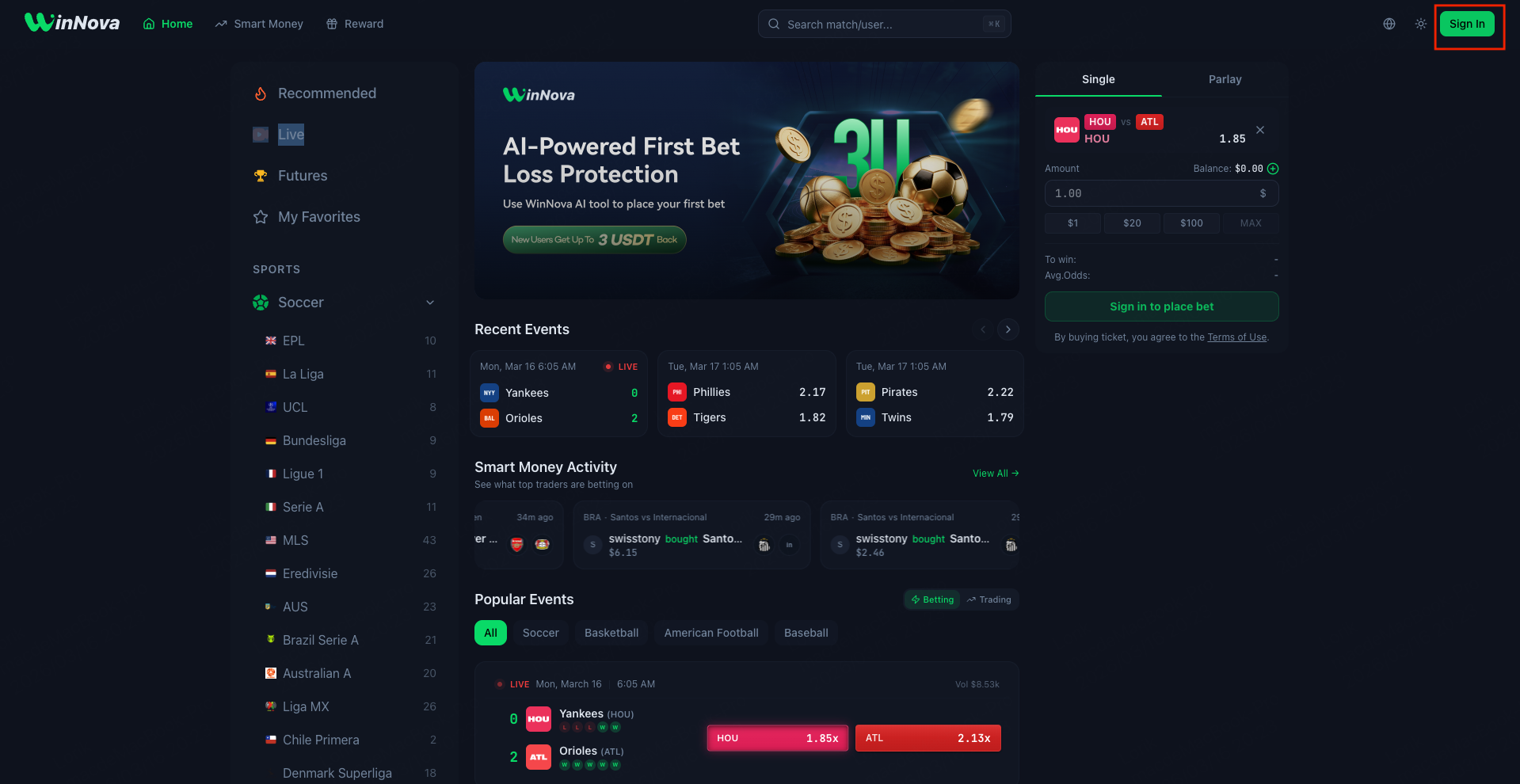Select Betting mode toggle
Viewport: 1520px width, 784px height.
point(932,599)
